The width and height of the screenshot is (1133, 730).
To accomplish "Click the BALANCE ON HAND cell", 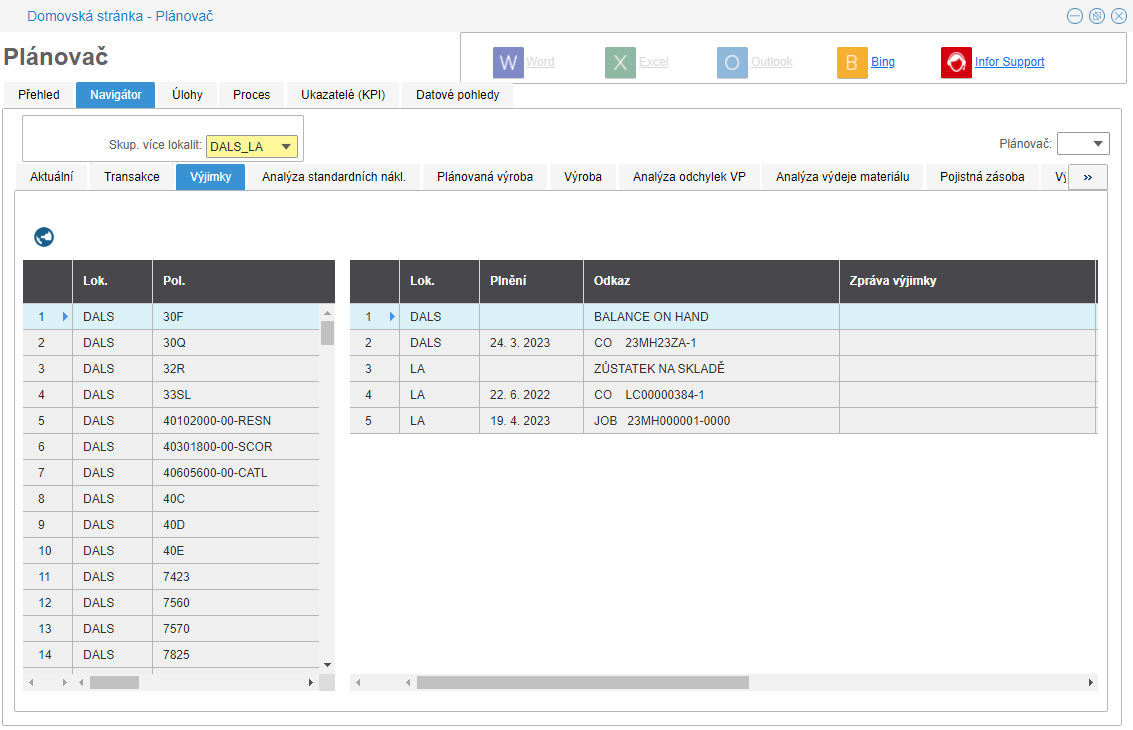I will (x=711, y=317).
